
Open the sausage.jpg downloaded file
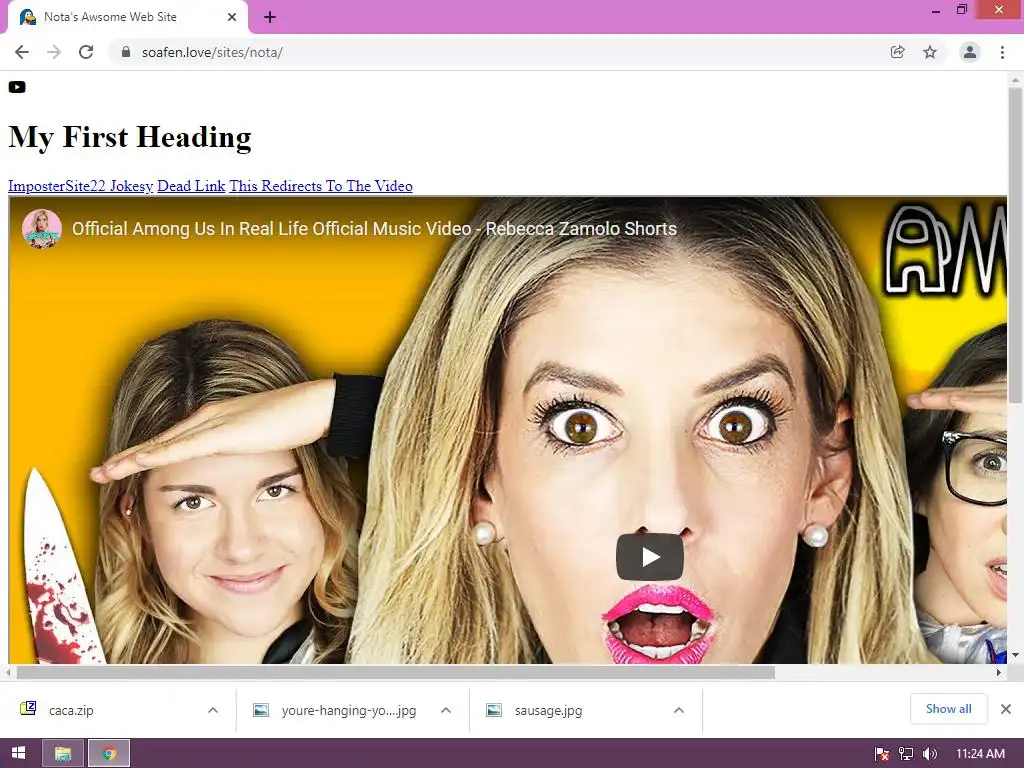point(549,710)
